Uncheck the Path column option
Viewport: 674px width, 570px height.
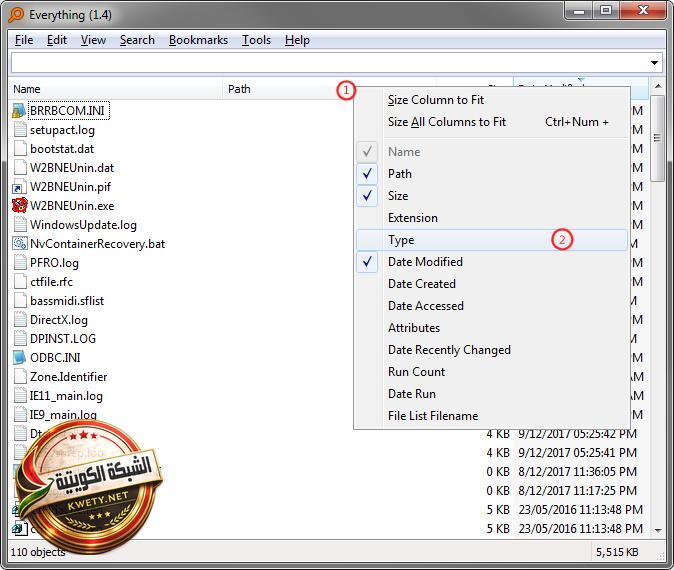399,174
